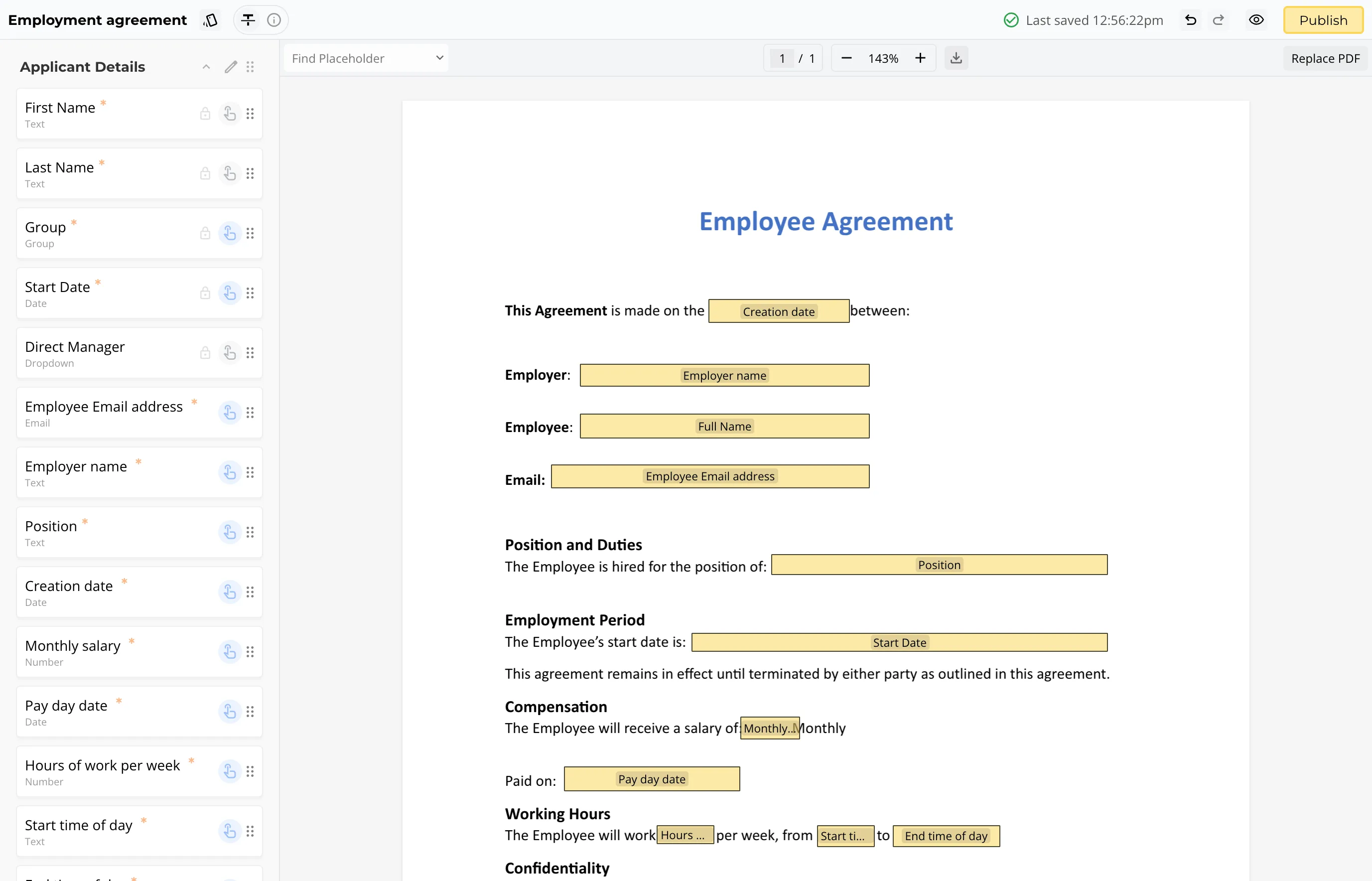Screen dimensions: 1372x881
Task: Click the drag handle on Hours of work per week
Action: [250, 771]
